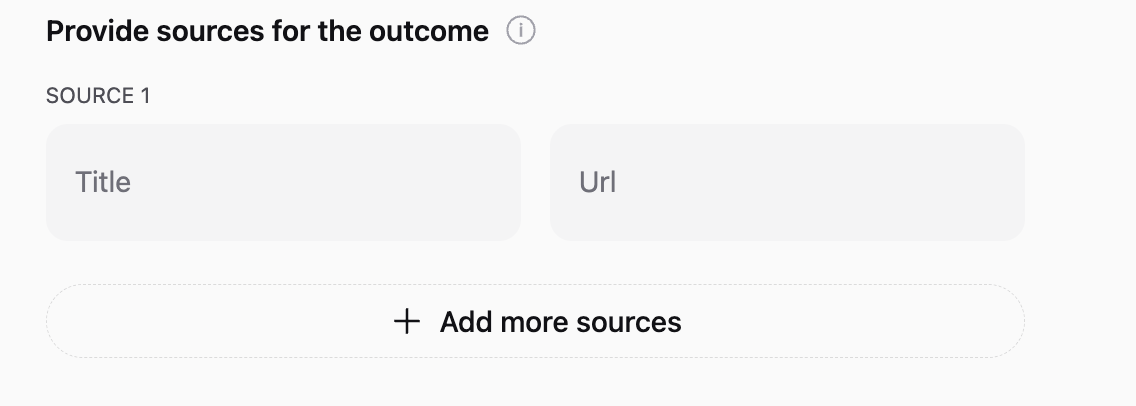Click the Add more sources label text
Viewport: 1136px width, 406px height.
[560, 322]
